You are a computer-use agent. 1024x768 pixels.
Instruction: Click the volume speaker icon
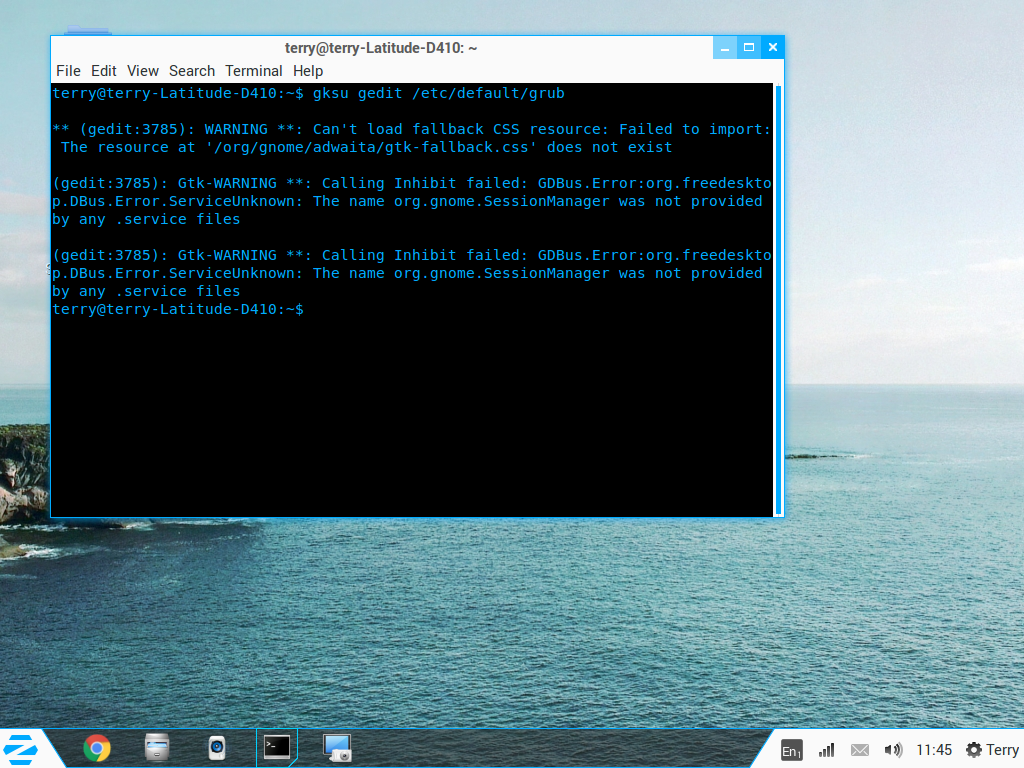[893, 750]
